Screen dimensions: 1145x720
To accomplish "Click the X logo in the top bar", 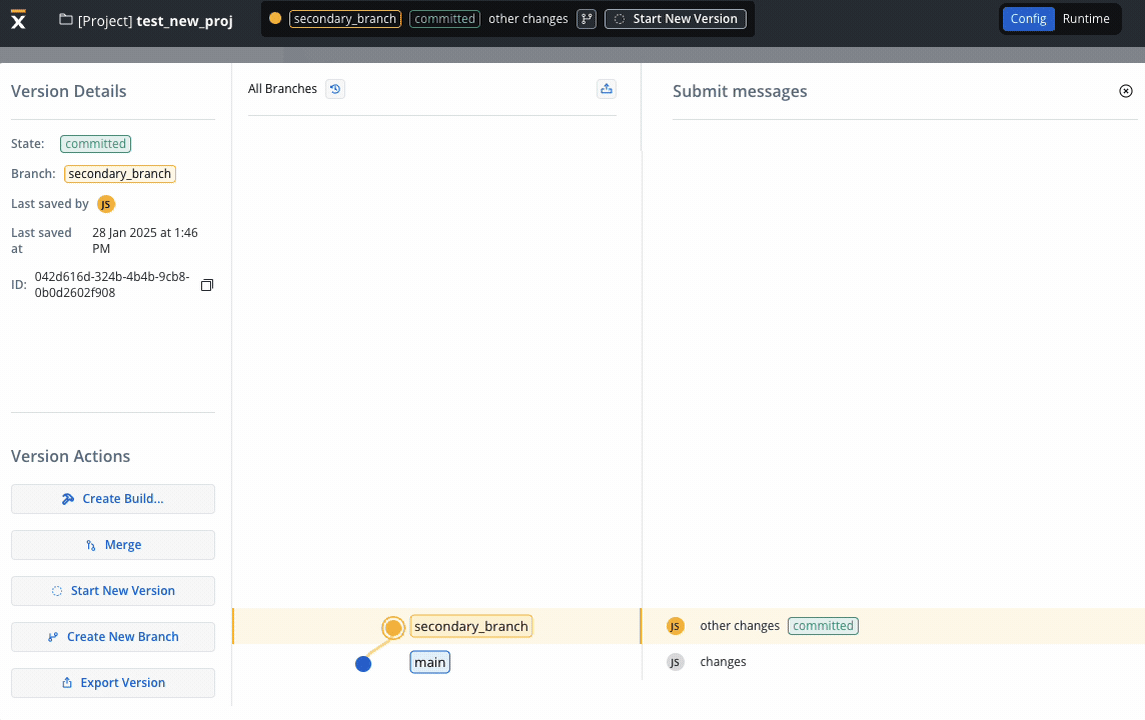I will tap(18, 20).
